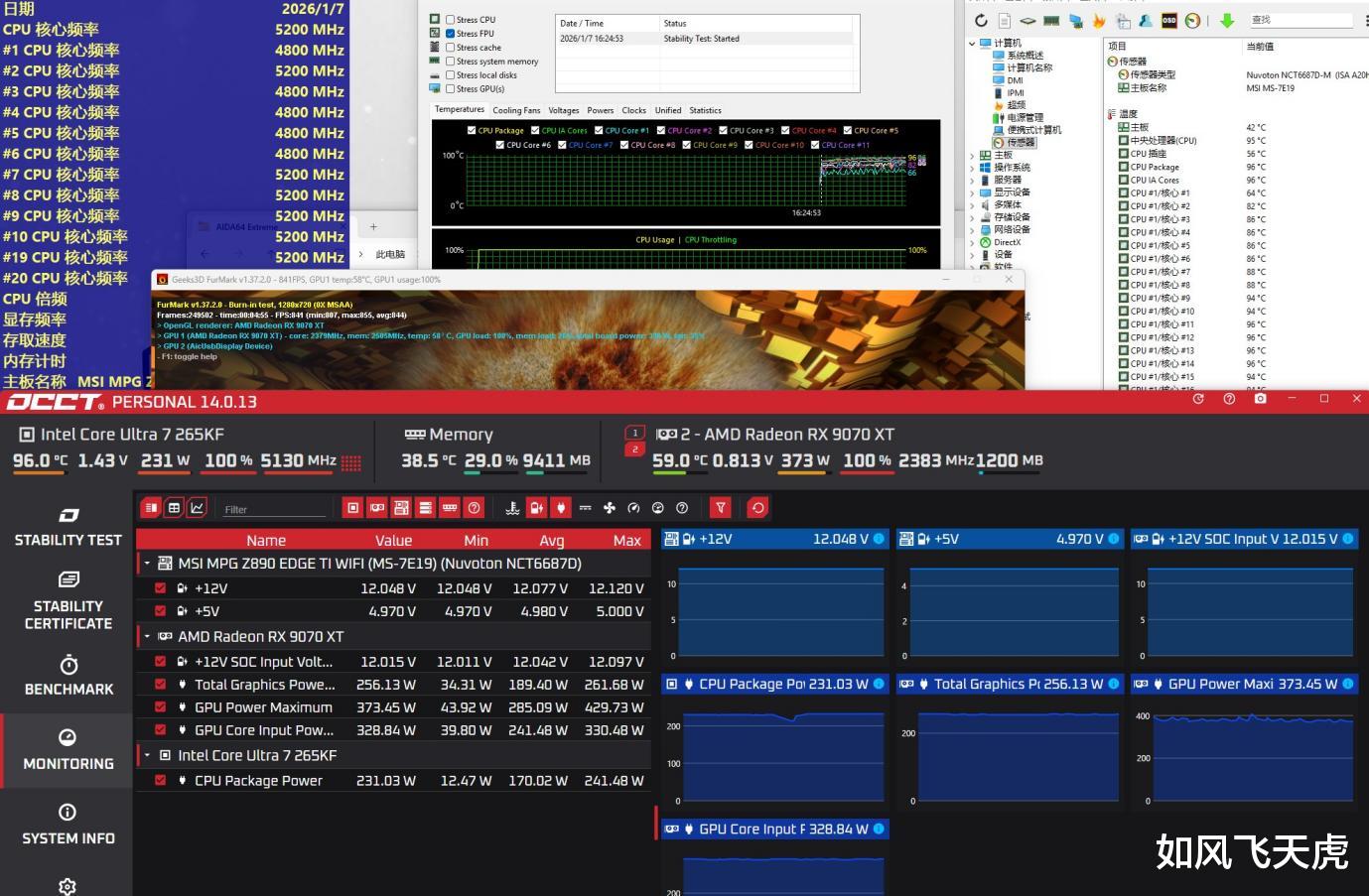
Task: Switch OCCT monitoring to table view icon
Action: [x=174, y=508]
